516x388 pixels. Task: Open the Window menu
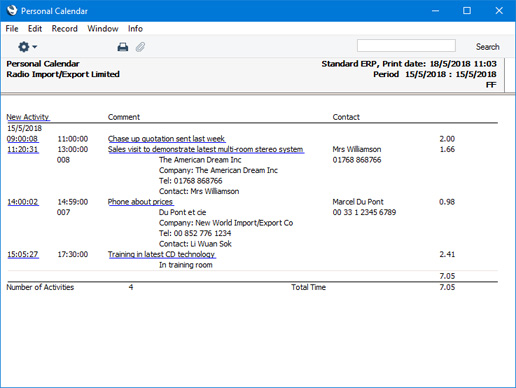coord(103,29)
